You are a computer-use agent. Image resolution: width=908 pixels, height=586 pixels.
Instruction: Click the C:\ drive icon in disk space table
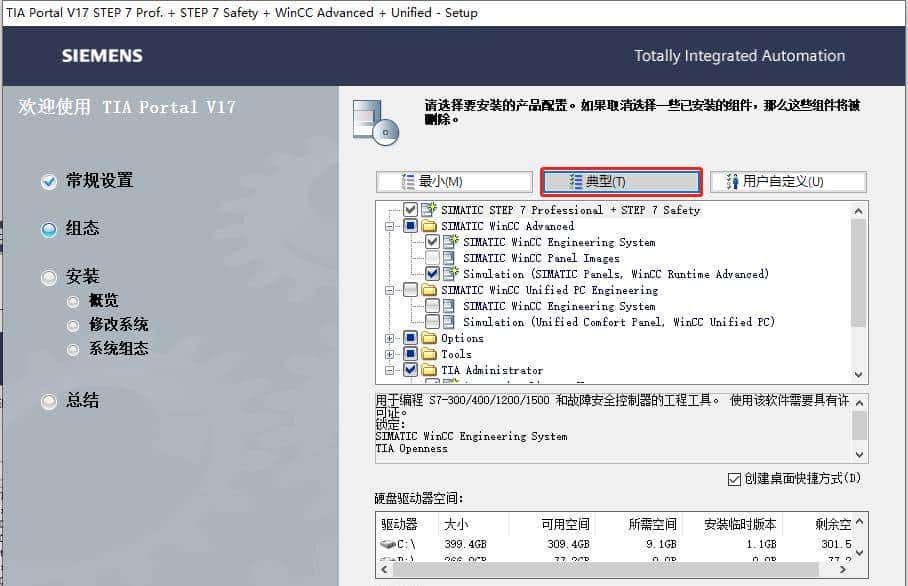coord(390,543)
